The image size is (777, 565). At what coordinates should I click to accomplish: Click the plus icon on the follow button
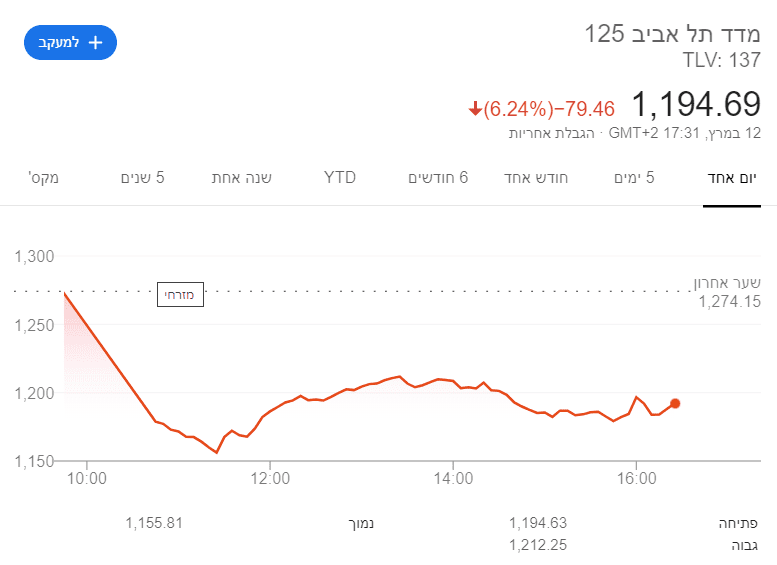click(96, 42)
